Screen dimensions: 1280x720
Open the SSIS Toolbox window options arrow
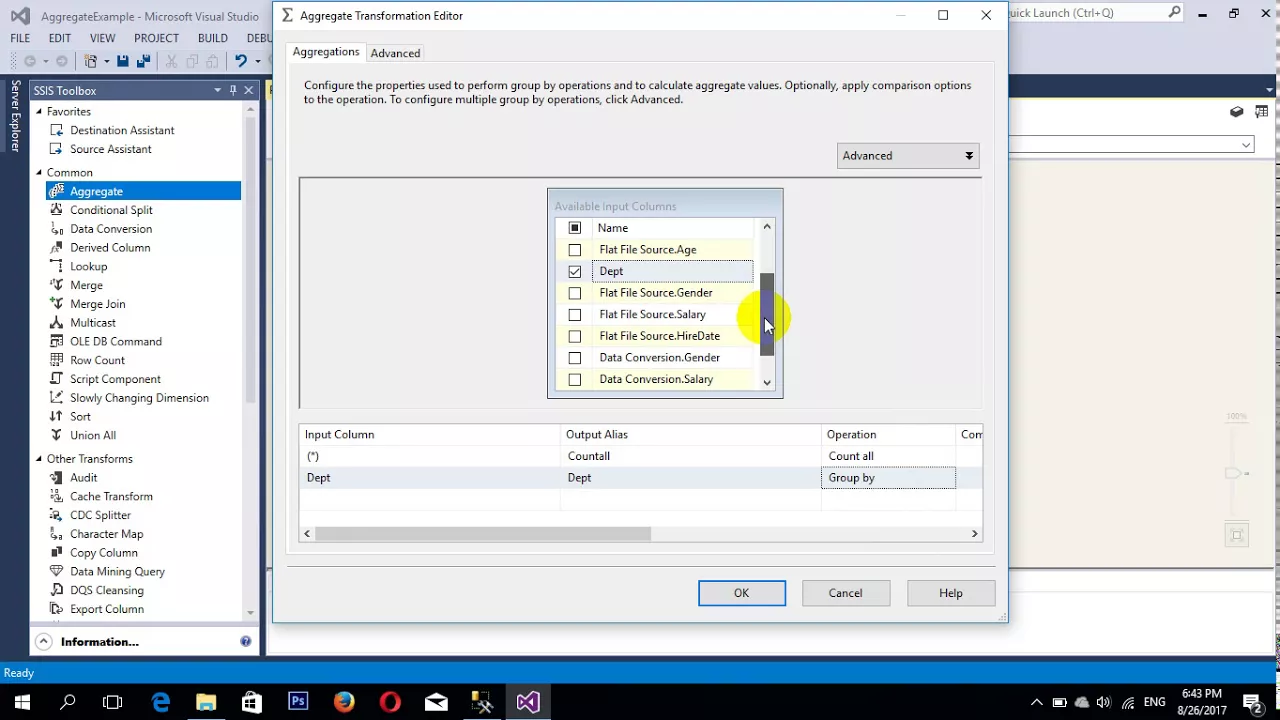point(217,90)
